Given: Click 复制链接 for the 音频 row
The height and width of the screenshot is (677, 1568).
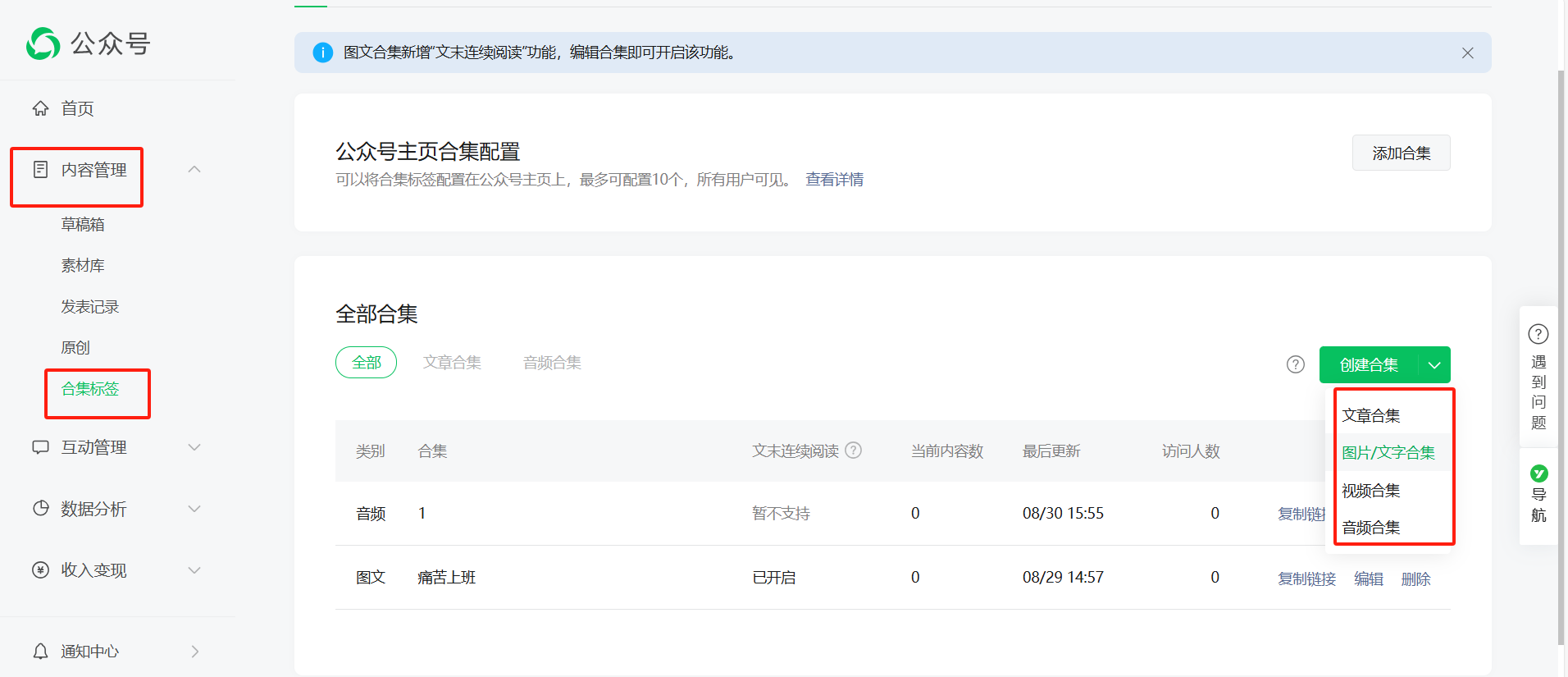Looking at the screenshot, I should tap(1301, 514).
